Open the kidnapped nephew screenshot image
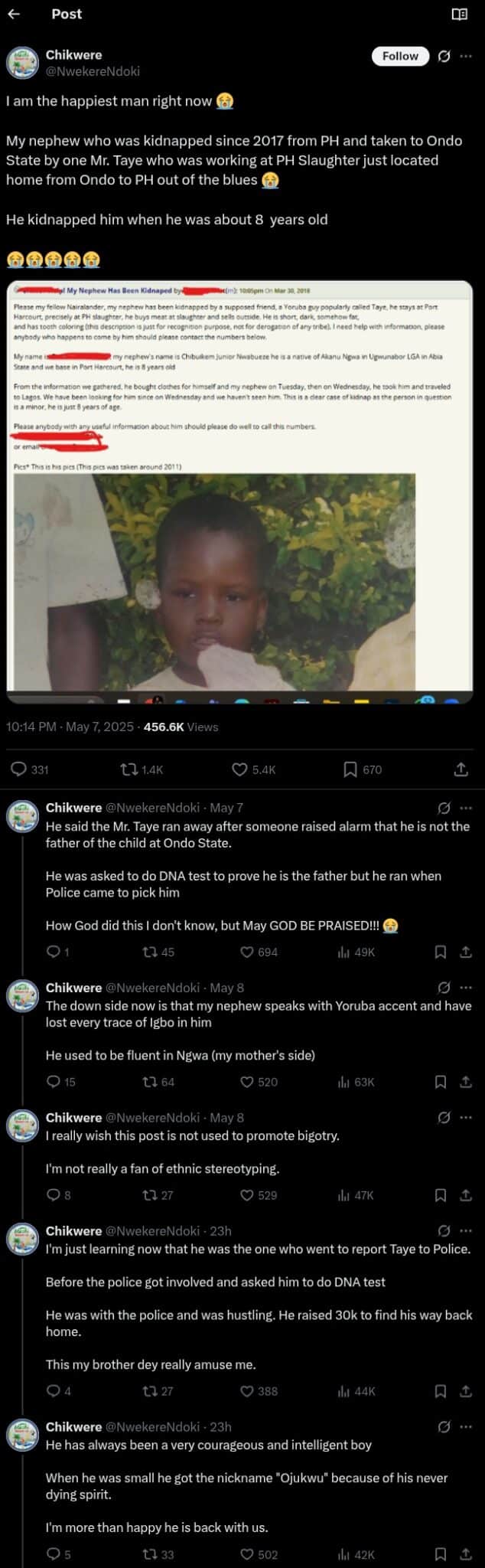 pos(239,492)
